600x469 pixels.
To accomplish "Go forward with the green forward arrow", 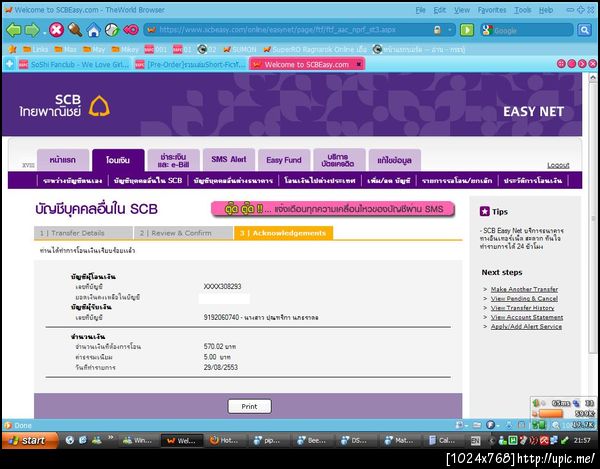I will point(32,30).
